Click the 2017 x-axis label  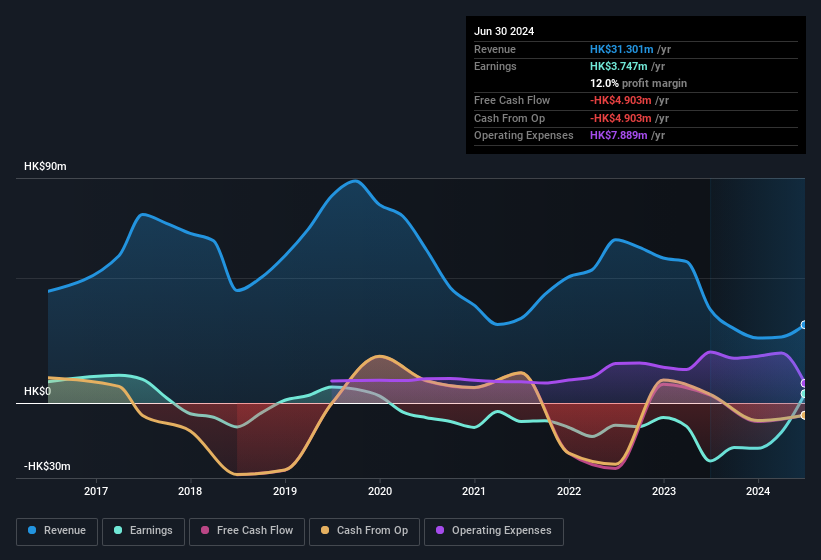click(x=96, y=491)
